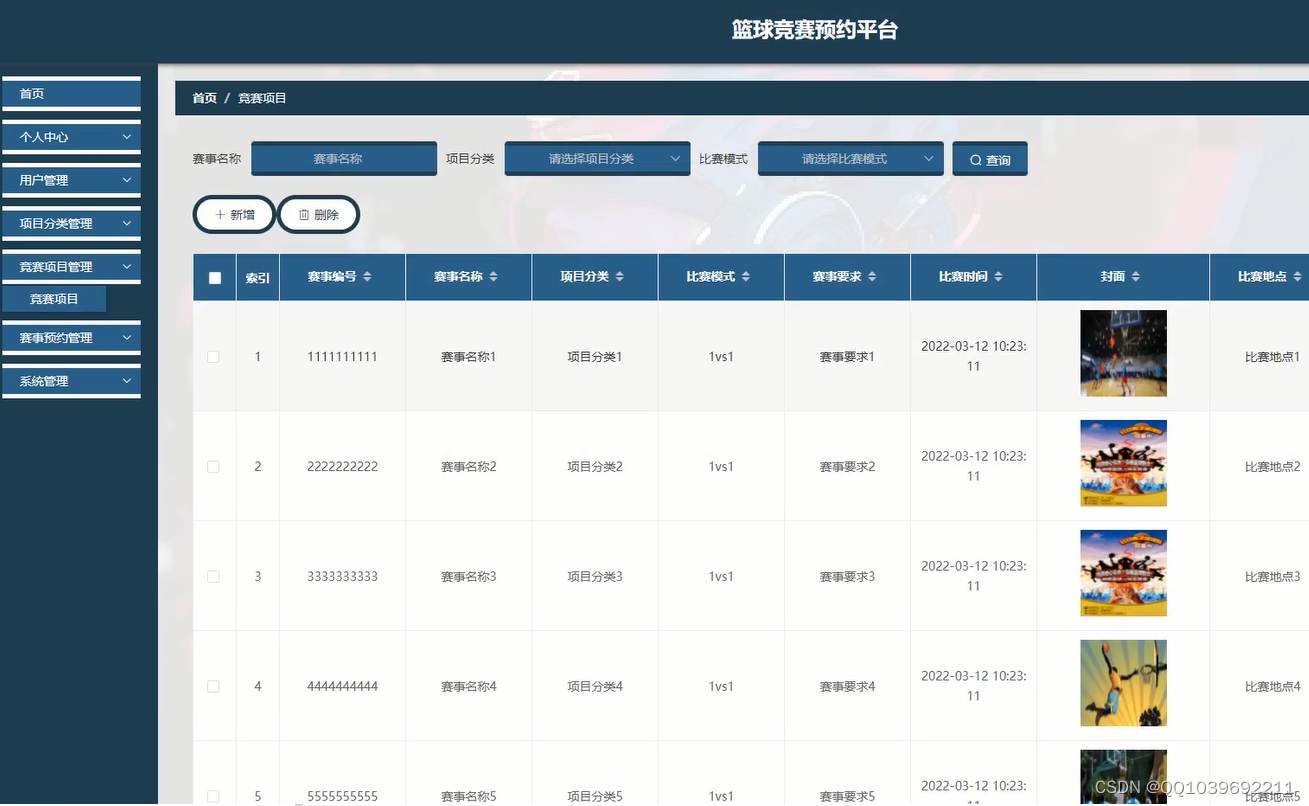Select cell 4444444444
This screenshot has height=806, width=1309.
[x=342, y=687]
